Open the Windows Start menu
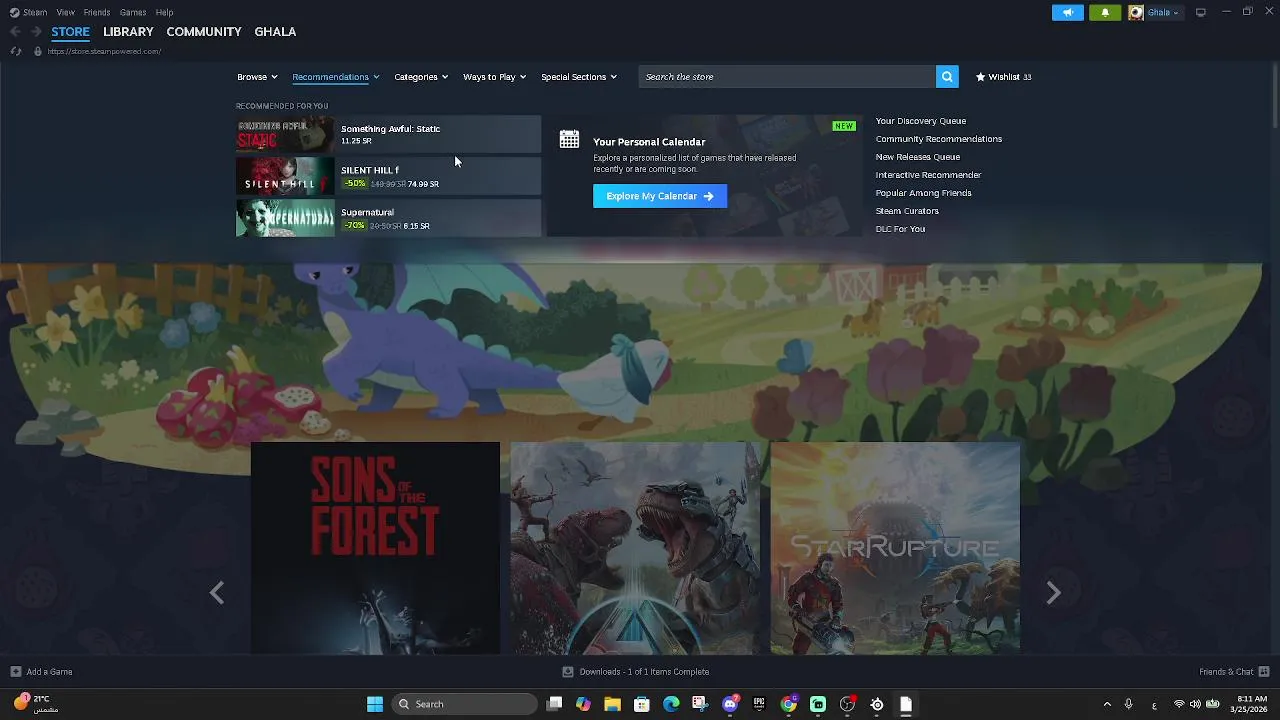Image resolution: width=1280 pixels, height=720 pixels. point(375,704)
